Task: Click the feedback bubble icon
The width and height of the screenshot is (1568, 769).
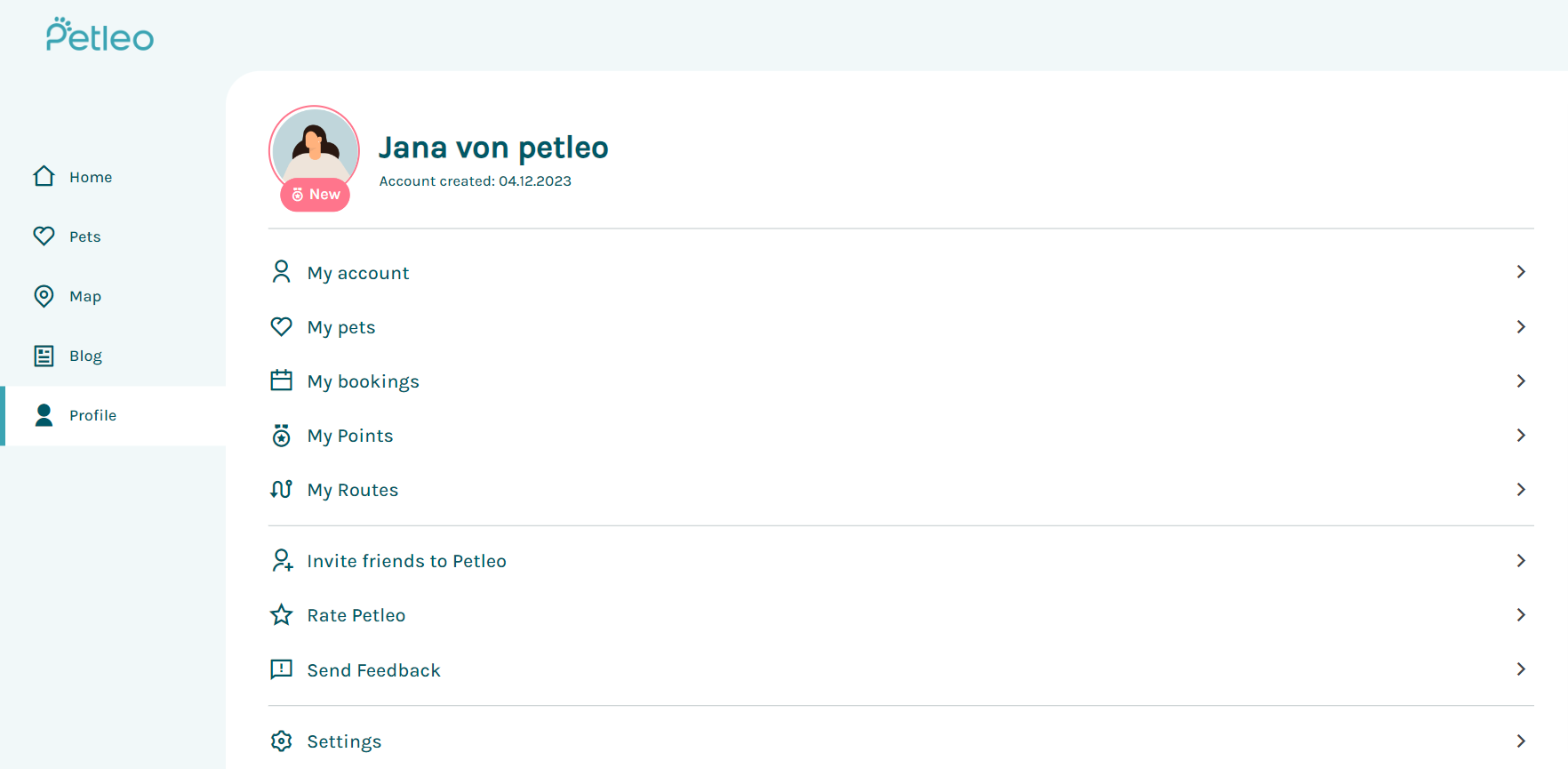Action: point(281,669)
